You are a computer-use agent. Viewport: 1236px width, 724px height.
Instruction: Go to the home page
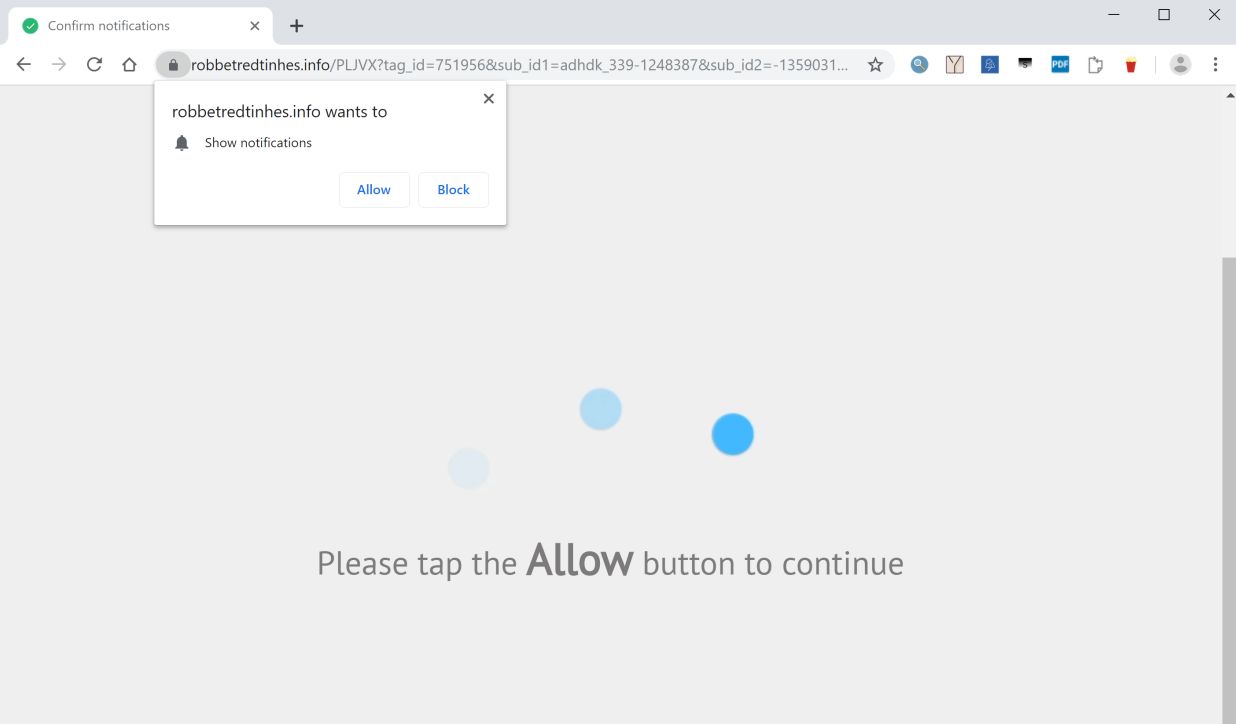coord(129,65)
